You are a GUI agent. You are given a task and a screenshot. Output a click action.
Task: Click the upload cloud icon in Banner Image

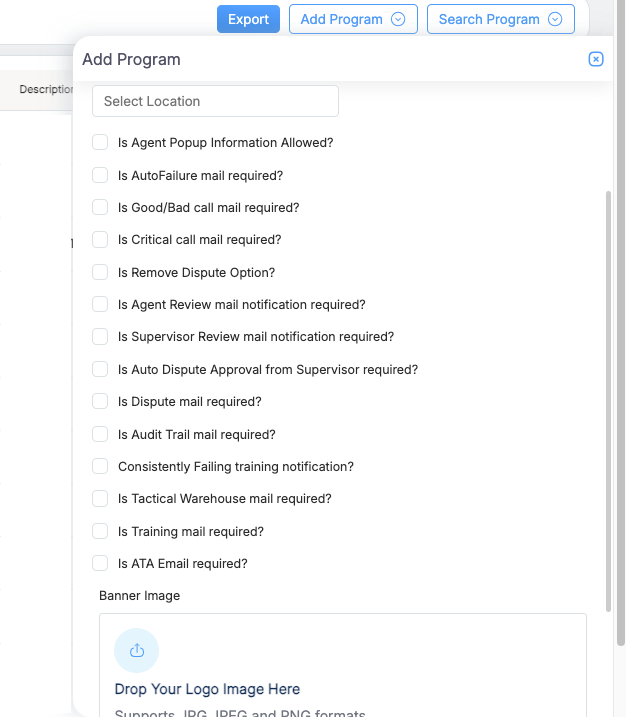(x=137, y=651)
